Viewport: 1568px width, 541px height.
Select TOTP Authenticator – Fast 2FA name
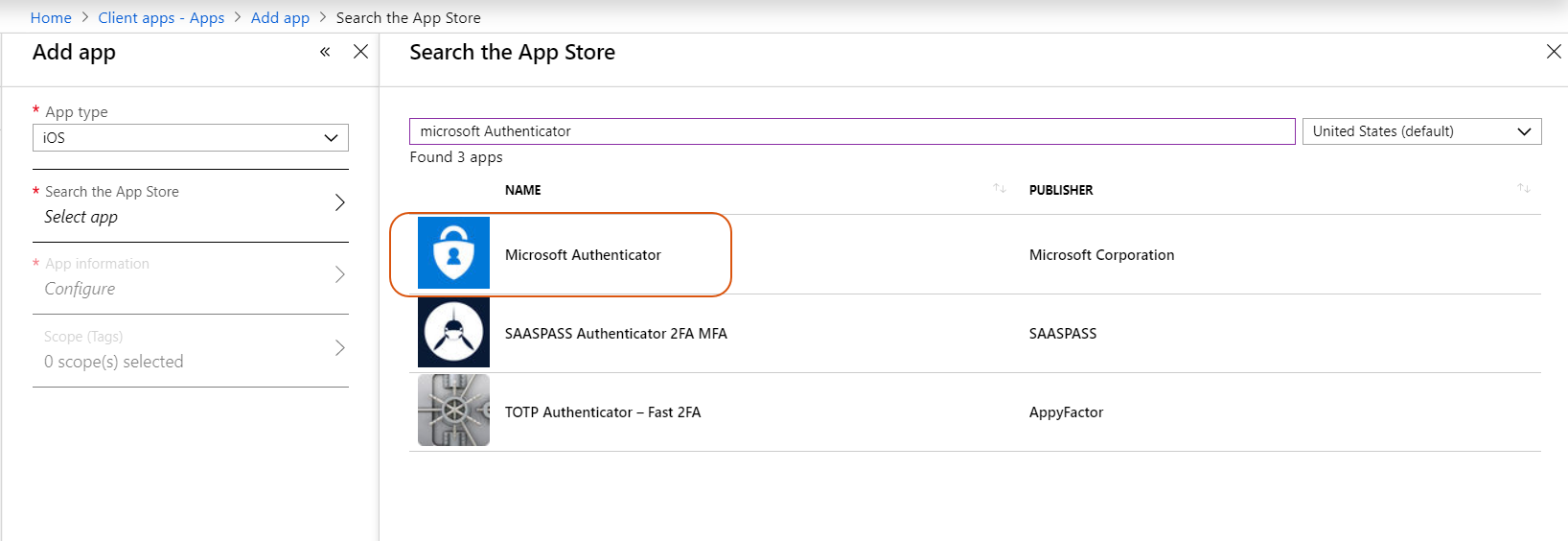tap(603, 412)
